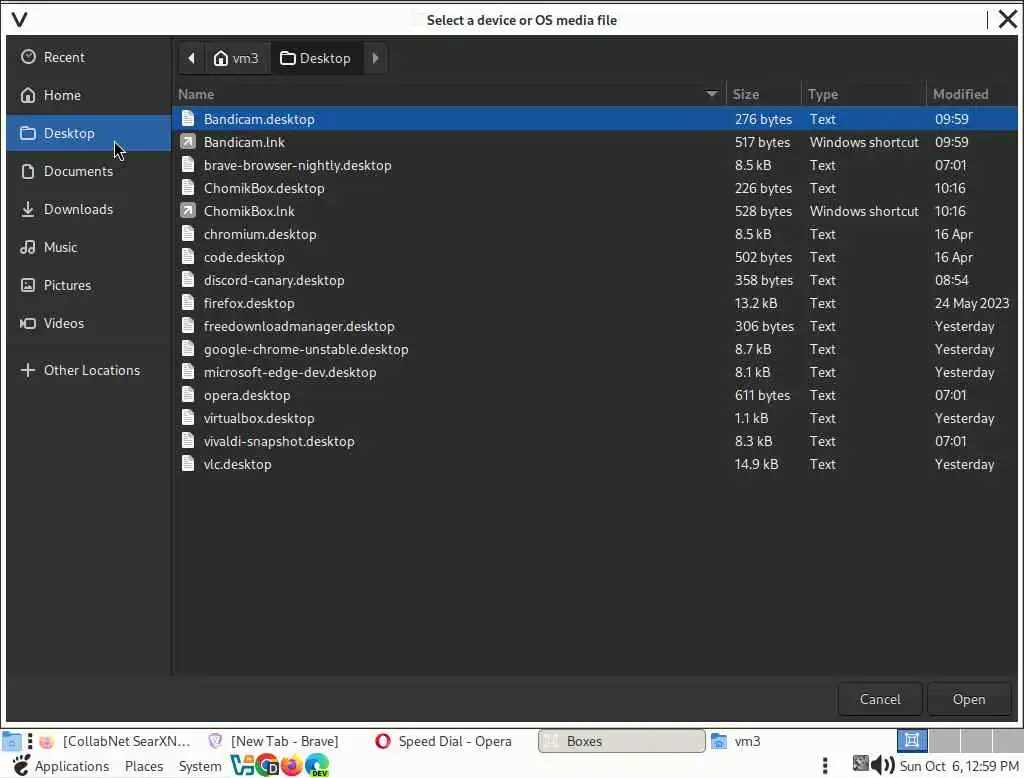Browse Other Locations
1024x778 pixels.
click(88, 370)
